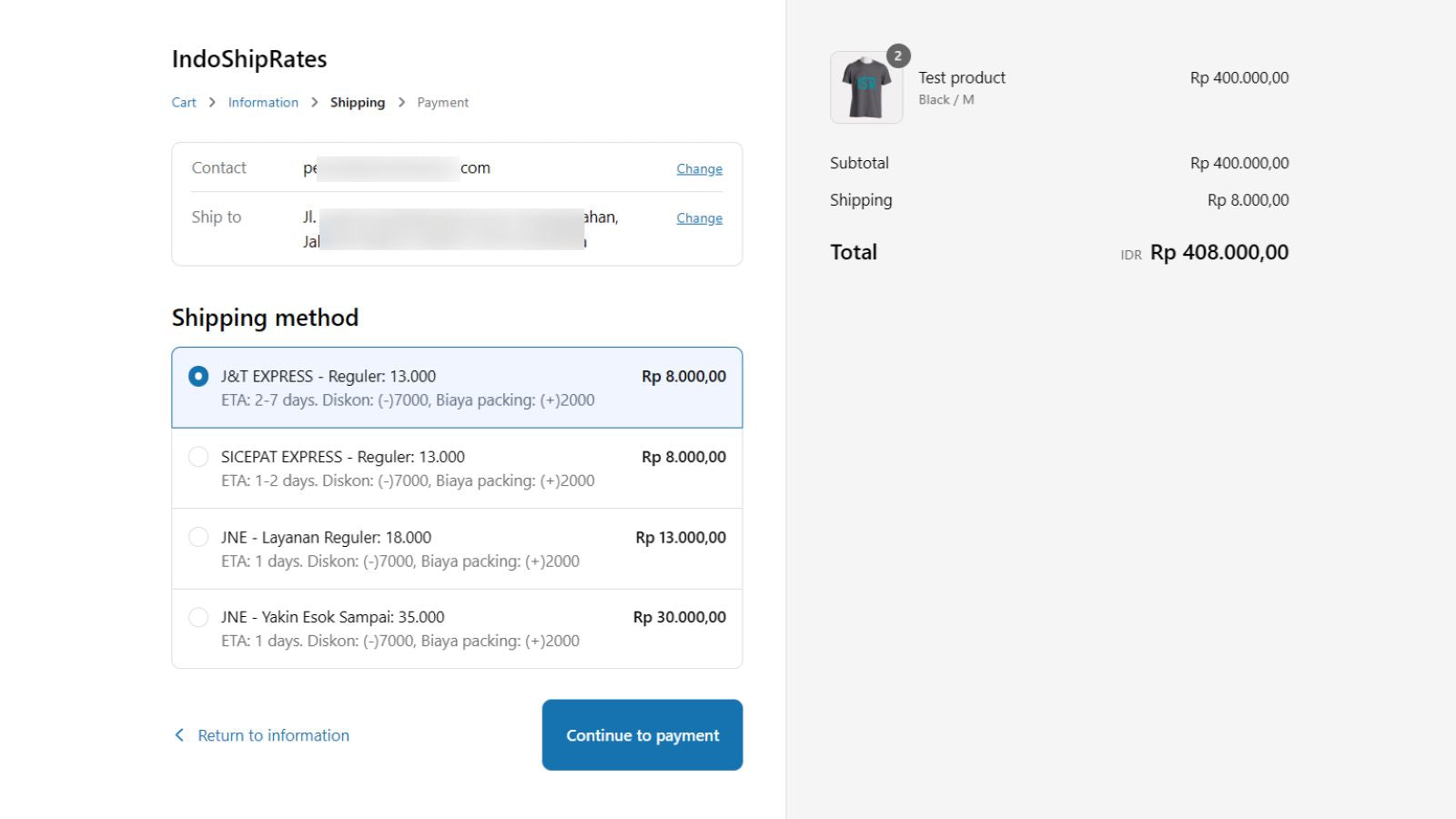The width and height of the screenshot is (1456, 819).
Task: Click the back chevron beside Return to information
Action: 179,735
